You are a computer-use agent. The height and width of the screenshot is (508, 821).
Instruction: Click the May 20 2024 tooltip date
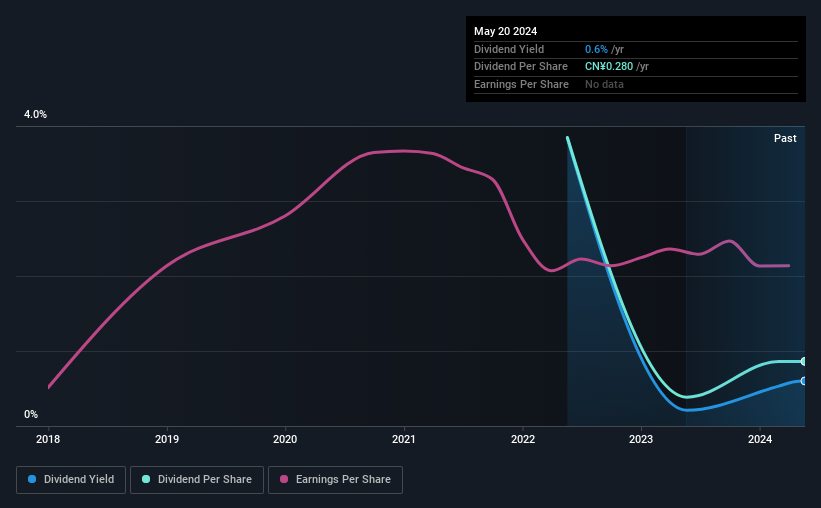(x=505, y=31)
